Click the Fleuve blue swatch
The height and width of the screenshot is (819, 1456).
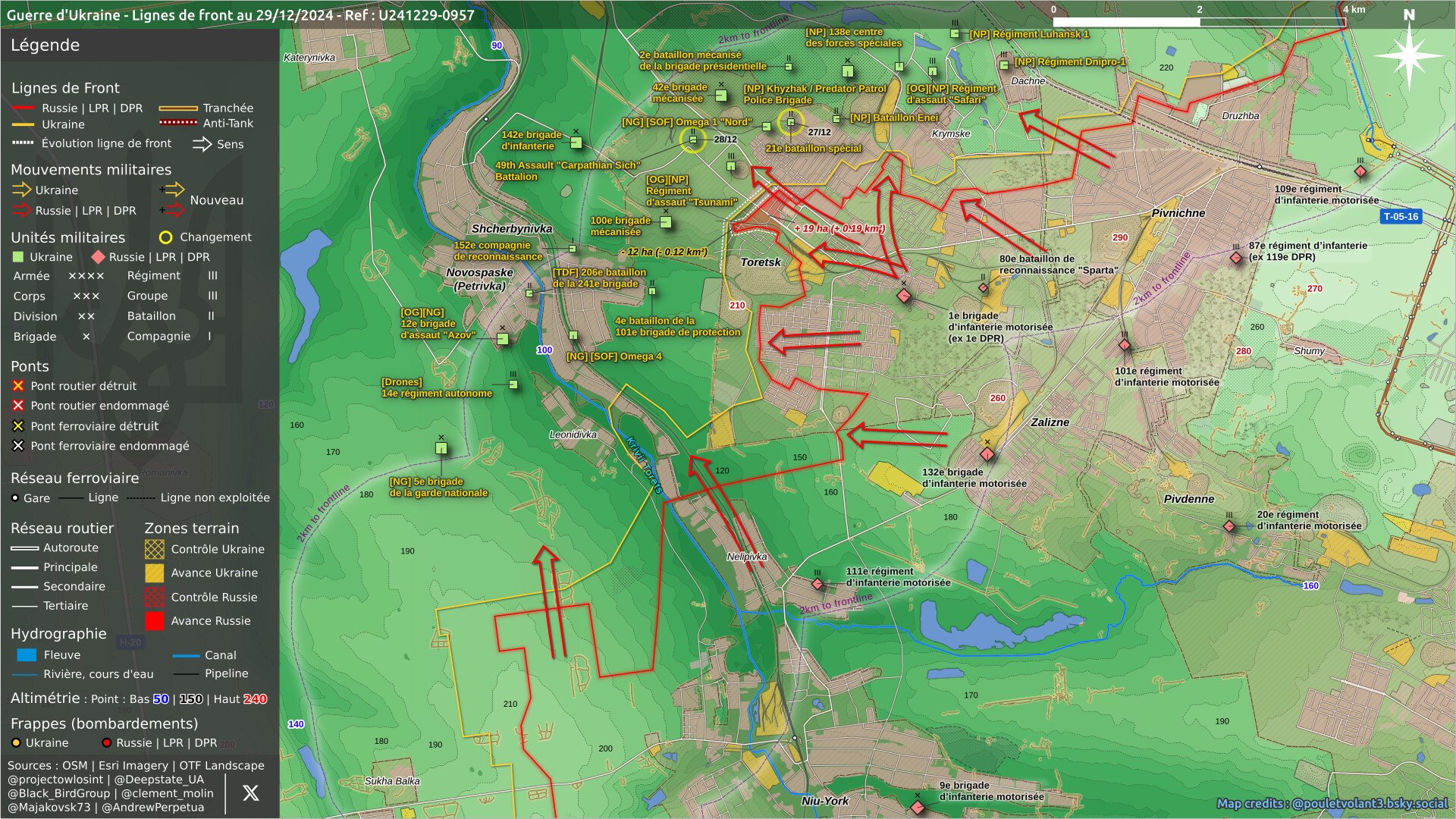pos(27,655)
